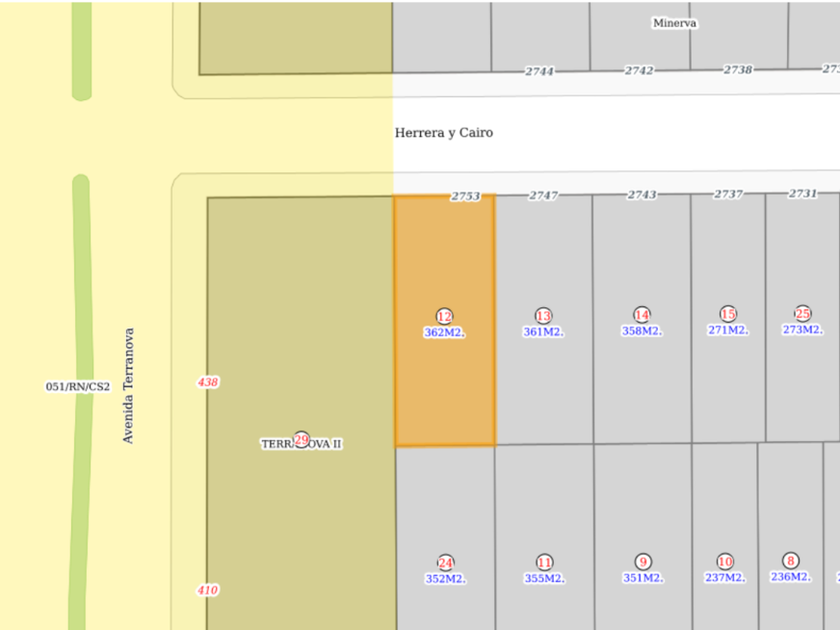Select the 355M2. area label

coord(544,578)
